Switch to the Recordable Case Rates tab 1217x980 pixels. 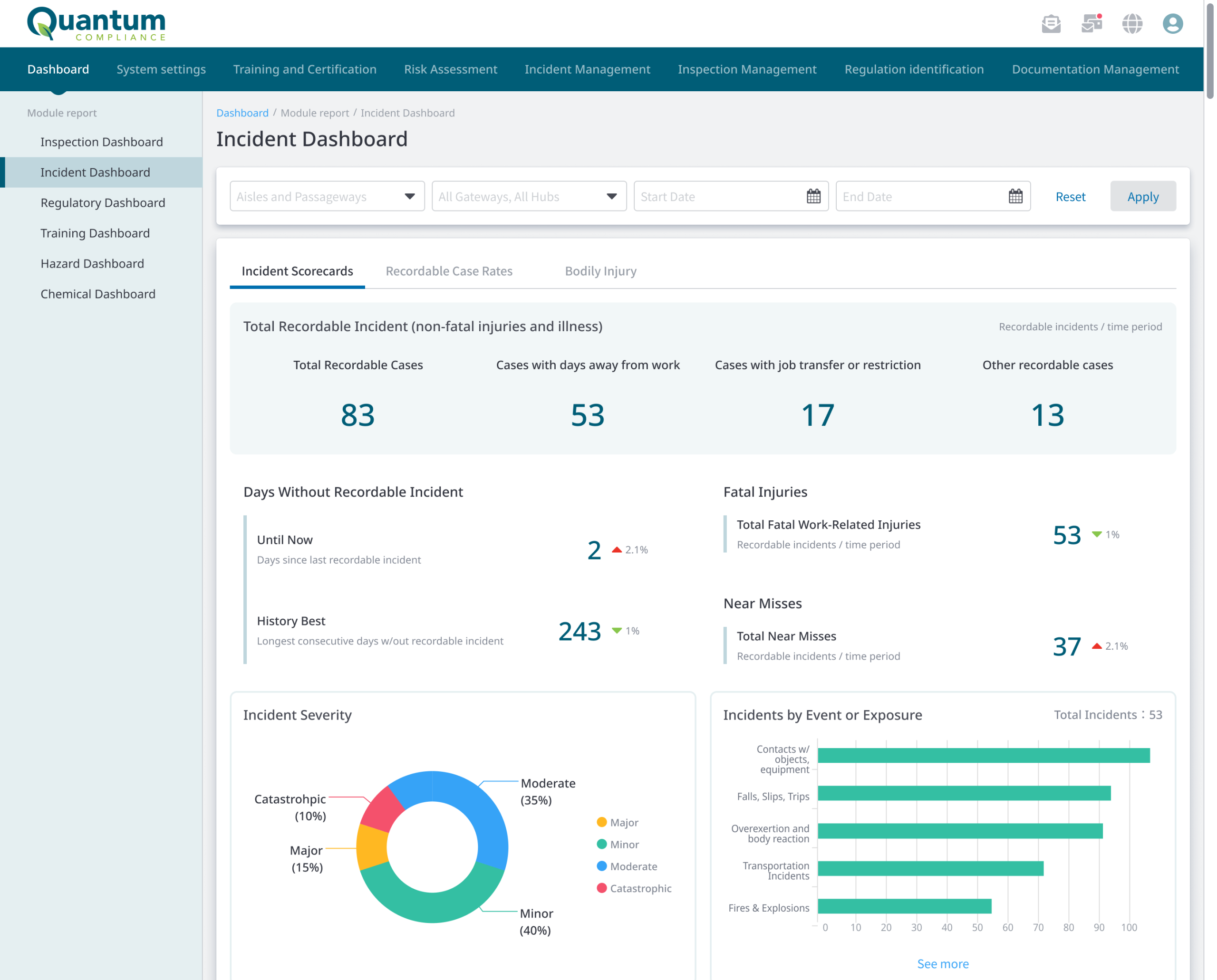pos(449,271)
